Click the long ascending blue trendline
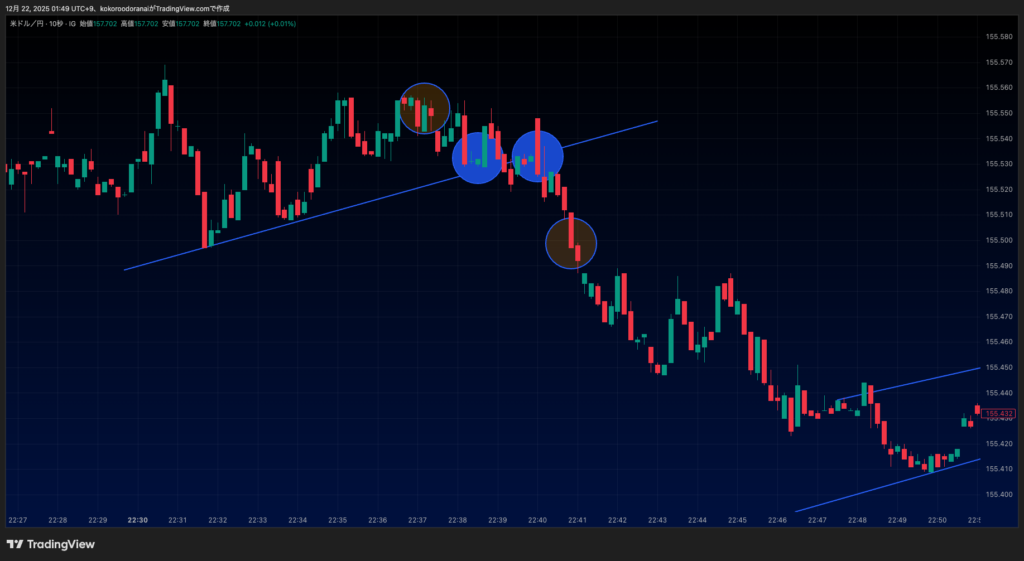This screenshot has width=1024, height=561. pos(300,222)
